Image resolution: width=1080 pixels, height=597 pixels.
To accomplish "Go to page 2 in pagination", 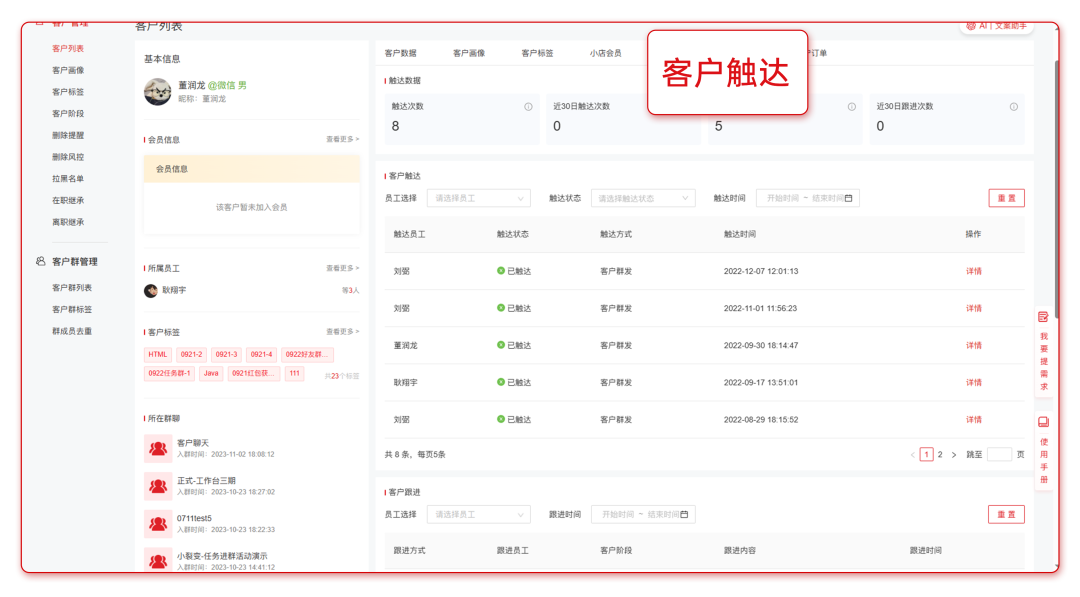I will click(940, 454).
